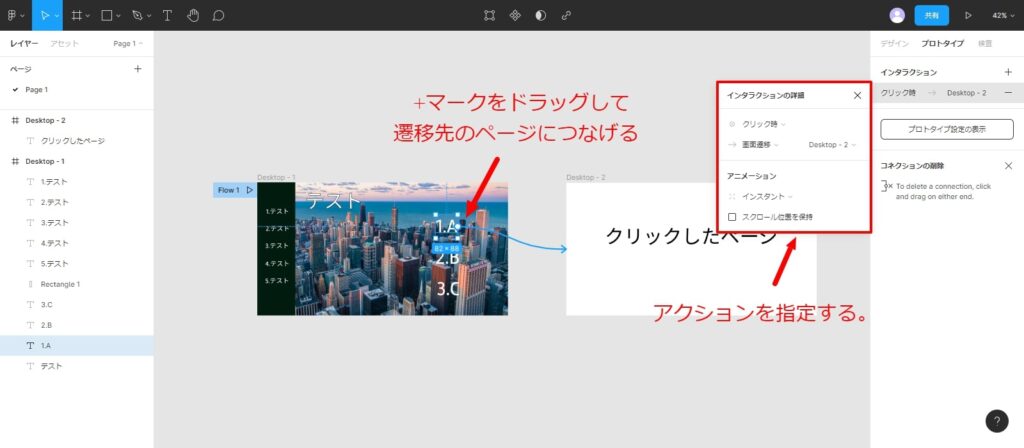Click the present play icon
The image size is (1024, 448).
[x=967, y=15]
